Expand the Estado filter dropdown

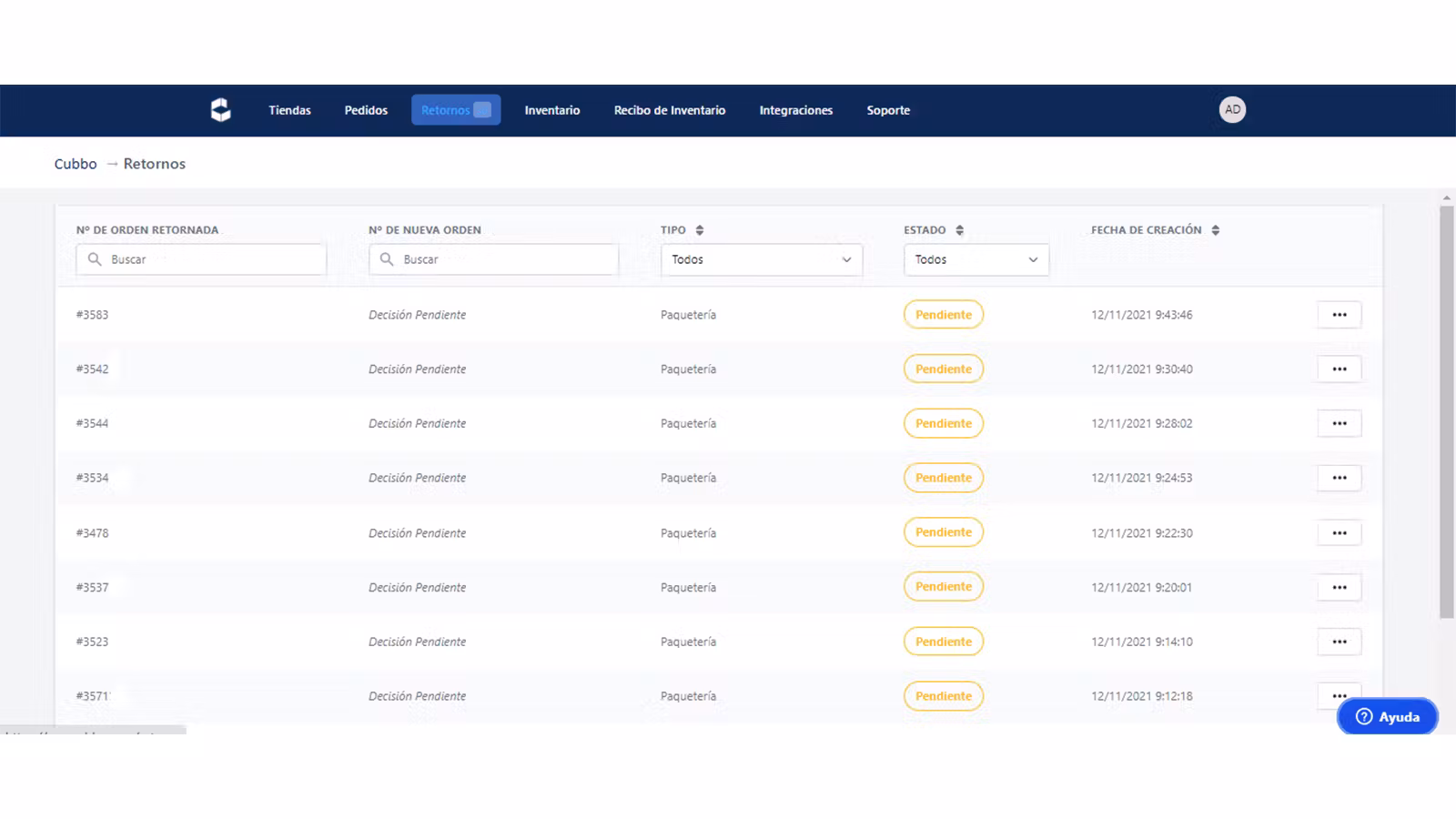pos(976,259)
